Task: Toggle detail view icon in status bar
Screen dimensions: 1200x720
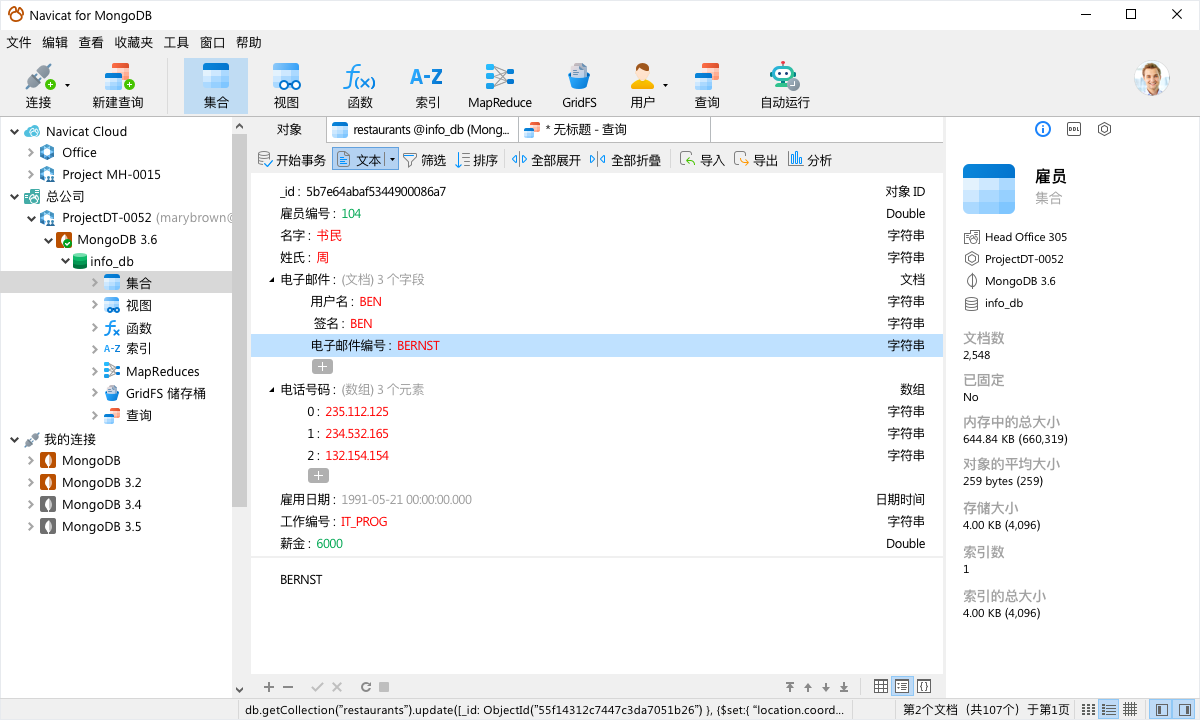Action: click(x=1108, y=709)
